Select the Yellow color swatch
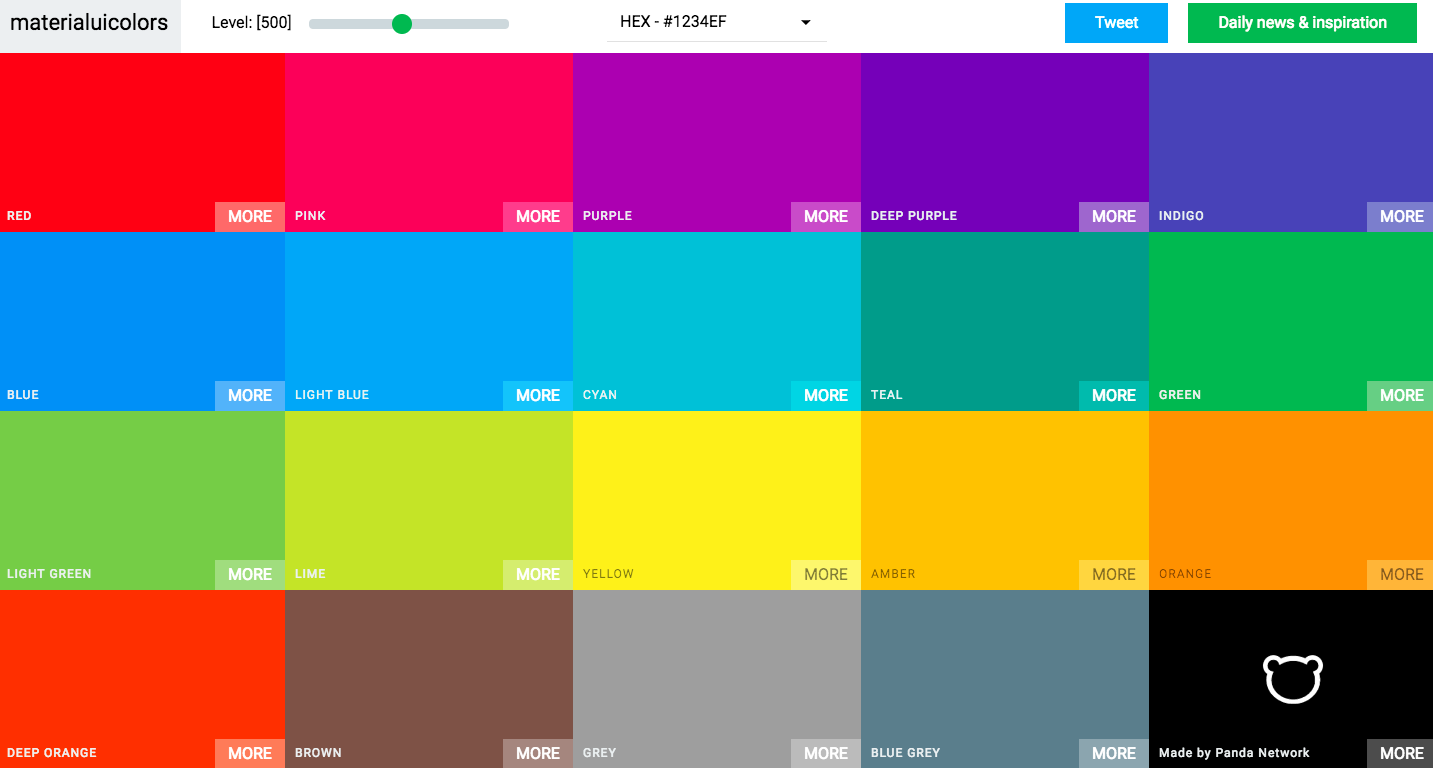 pyautogui.click(x=716, y=490)
